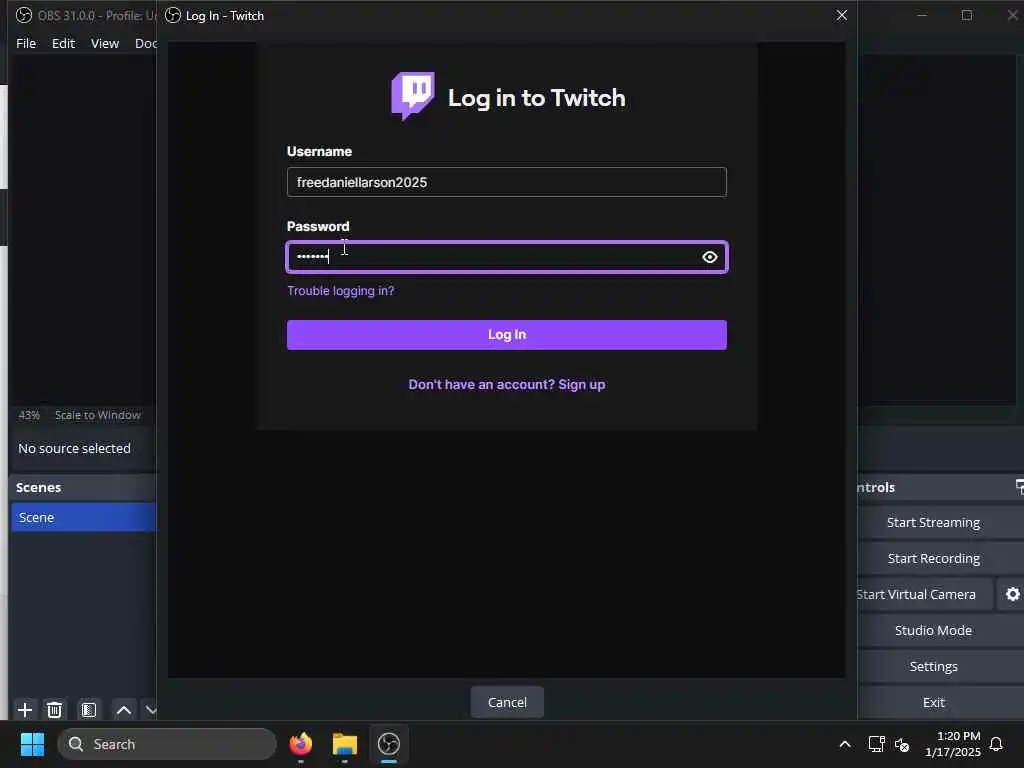Click muted volume tray icon
The width and height of the screenshot is (1024, 768).
(902, 744)
